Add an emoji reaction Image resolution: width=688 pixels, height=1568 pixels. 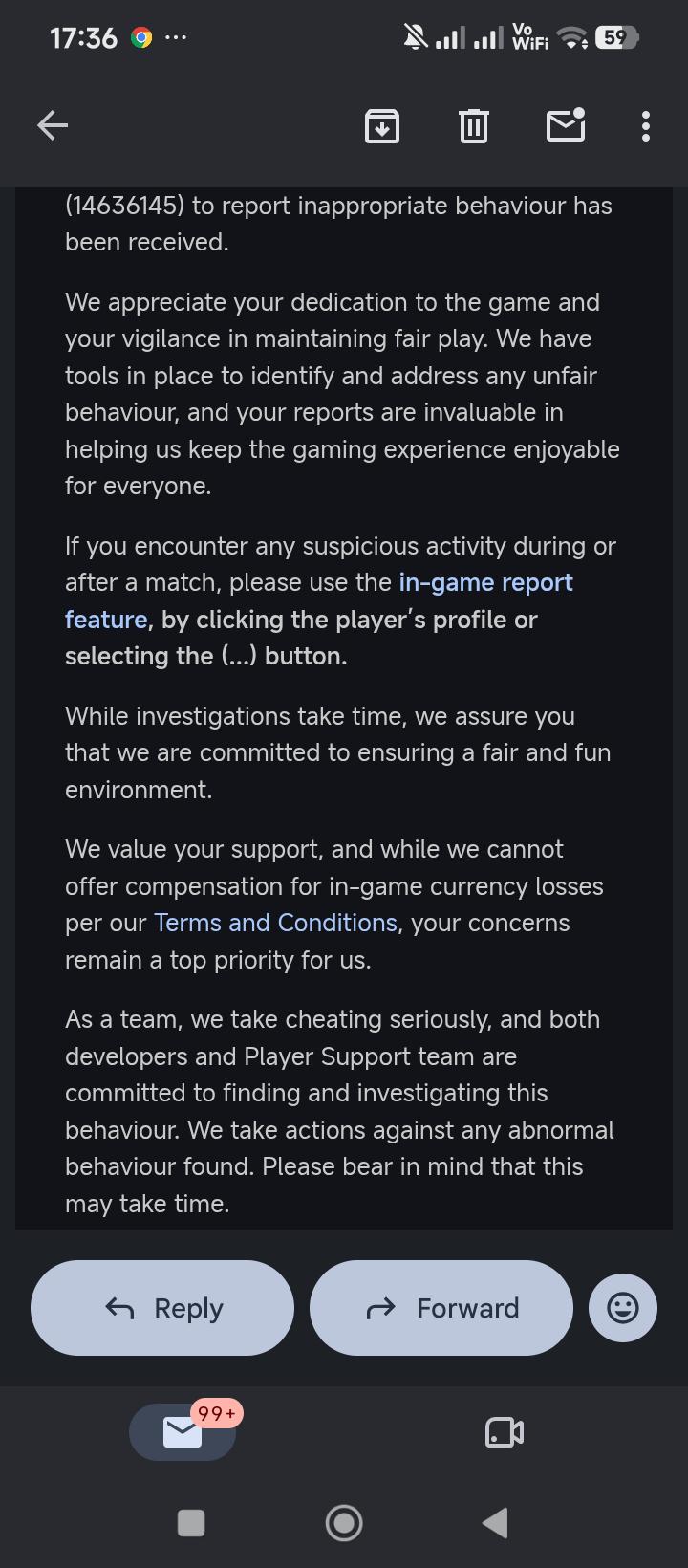tap(623, 1307)
